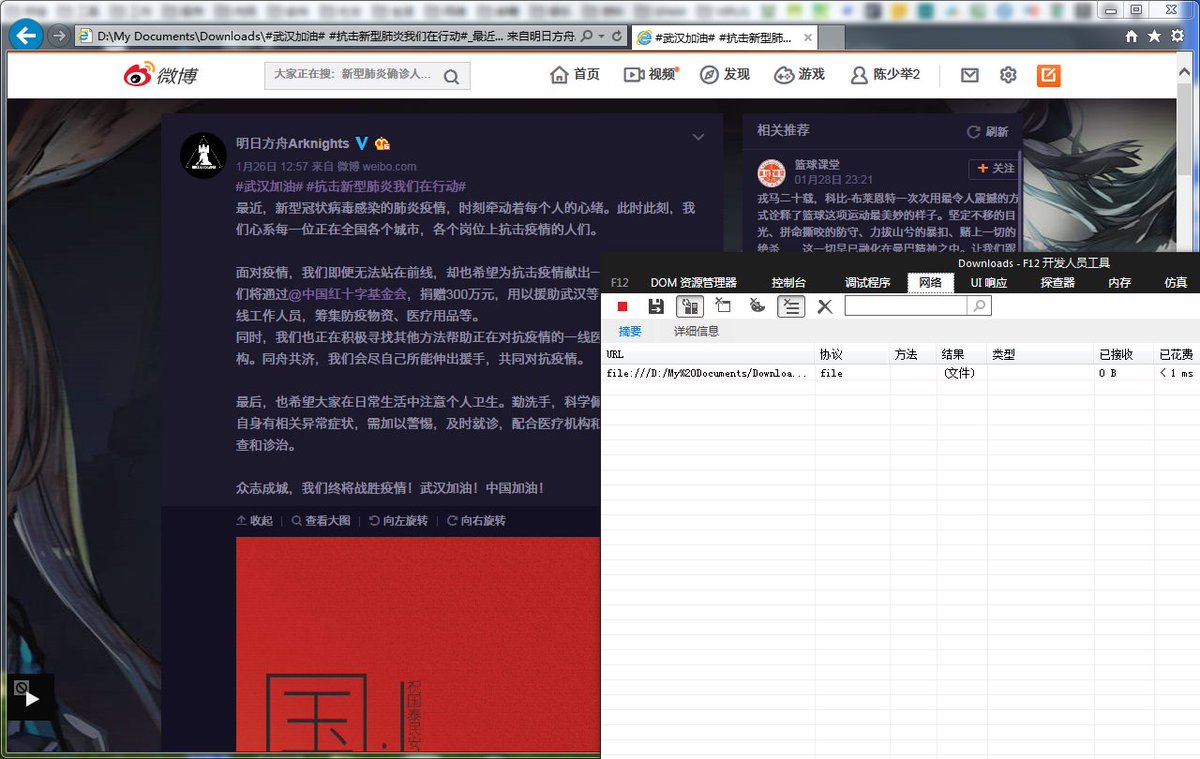This screenshot has width=1200, height=759.
Task: Open 游戏 in Weibo navigation
Action: (799, 75)
